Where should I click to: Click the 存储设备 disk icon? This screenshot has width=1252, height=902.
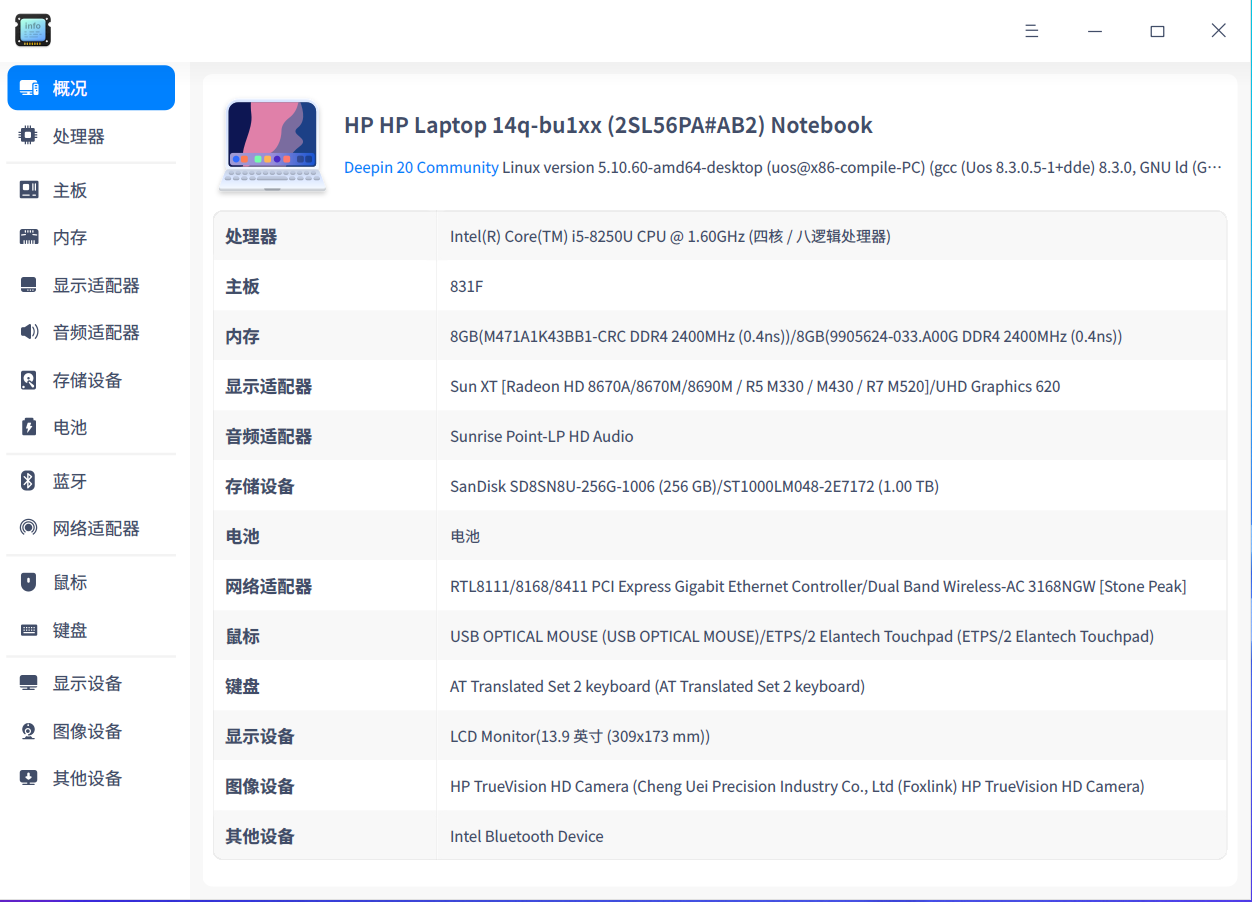click(29, 380)
